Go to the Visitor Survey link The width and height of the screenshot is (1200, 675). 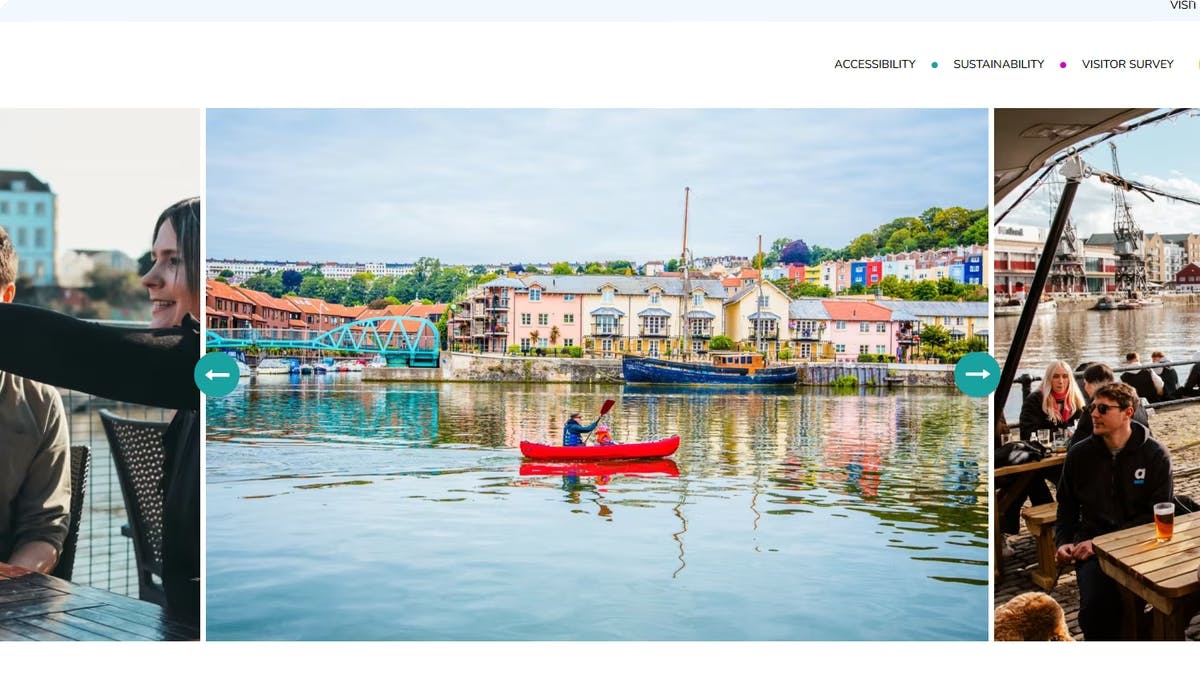coord(1128,64)
